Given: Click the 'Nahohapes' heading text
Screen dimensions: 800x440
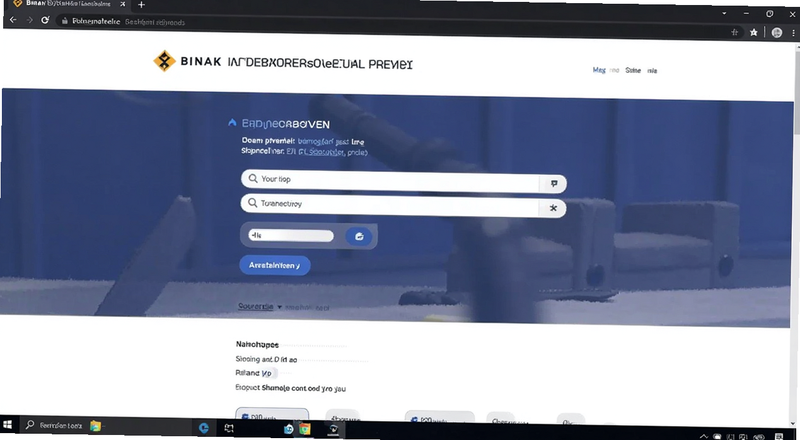Looking at the screenshot, I should [257, 345].
